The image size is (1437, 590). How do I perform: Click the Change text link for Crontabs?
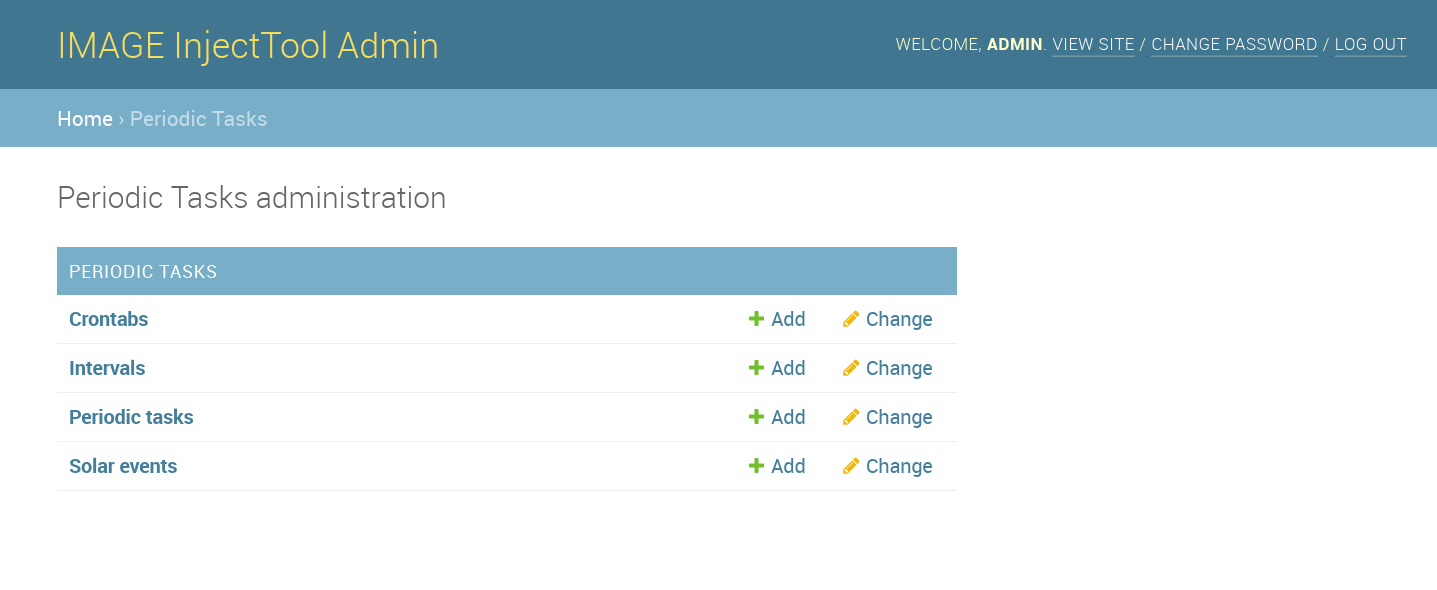pyautogui.click(x=899, y=319)
